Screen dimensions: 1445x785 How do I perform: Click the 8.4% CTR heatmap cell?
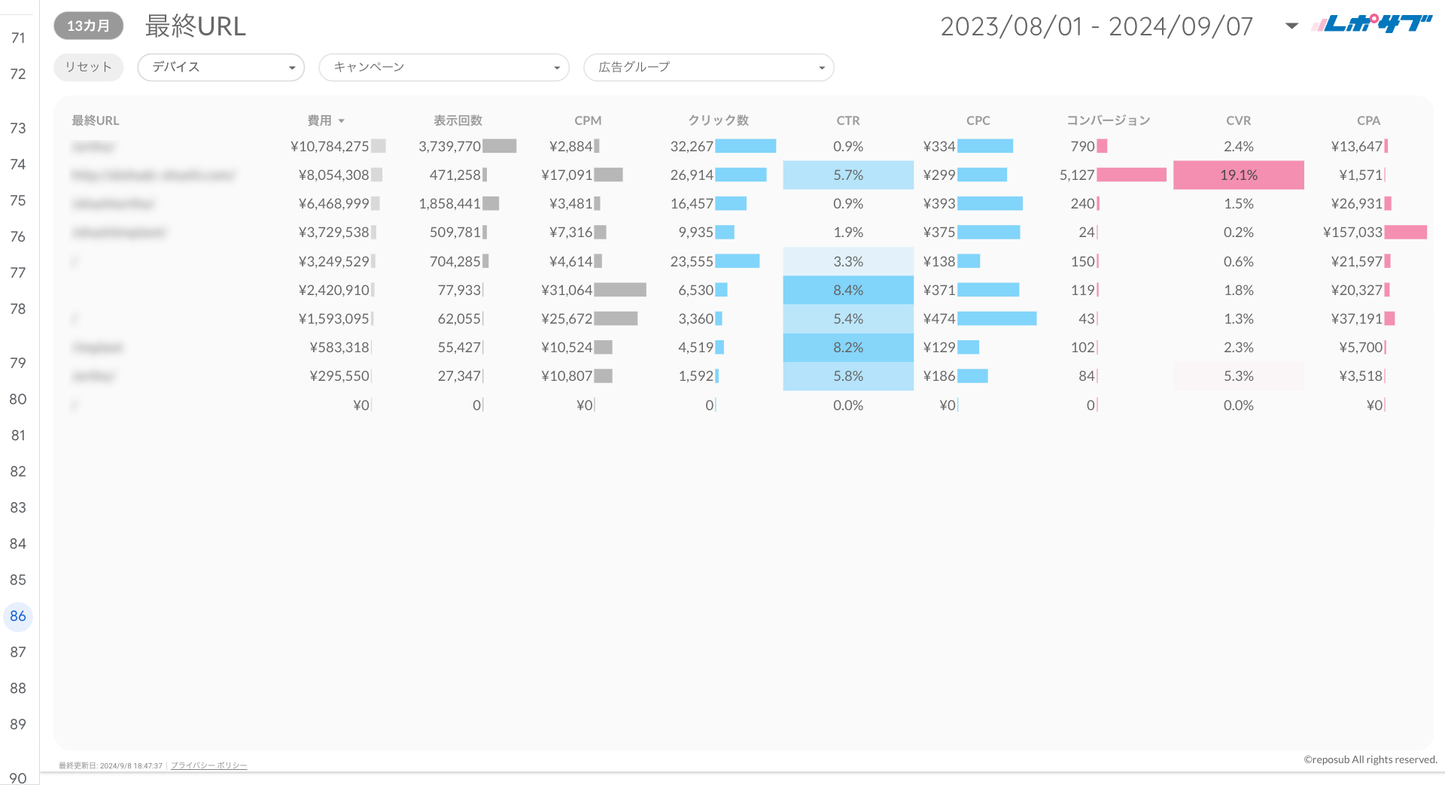click(848, 290)
